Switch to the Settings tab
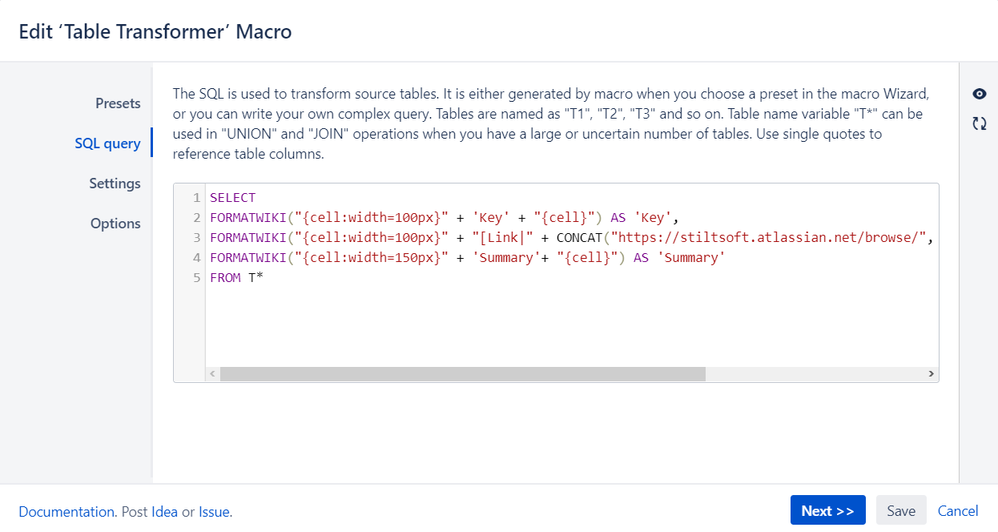998x532 pixels. click(115, 183)
